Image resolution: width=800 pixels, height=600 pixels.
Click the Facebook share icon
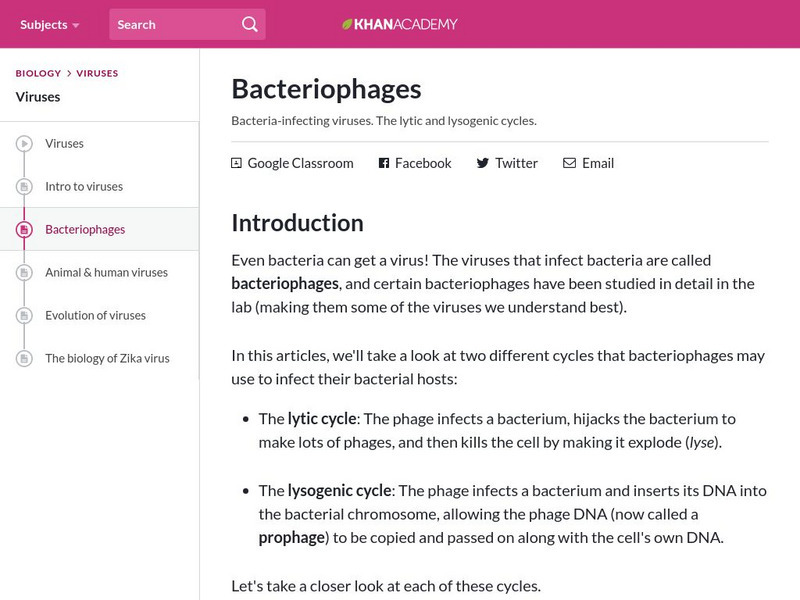click(x=384, y=163)
